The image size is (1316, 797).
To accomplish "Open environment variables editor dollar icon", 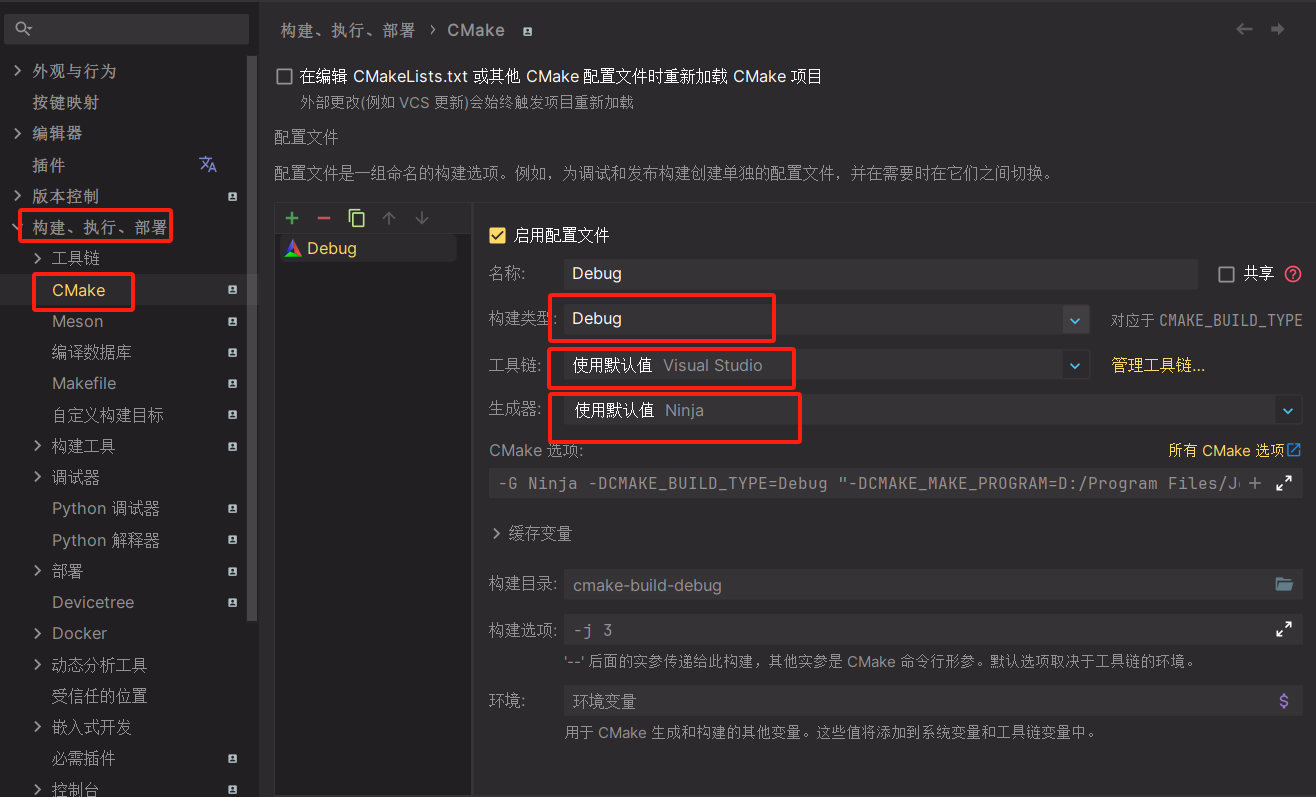I will (1284, 701).
